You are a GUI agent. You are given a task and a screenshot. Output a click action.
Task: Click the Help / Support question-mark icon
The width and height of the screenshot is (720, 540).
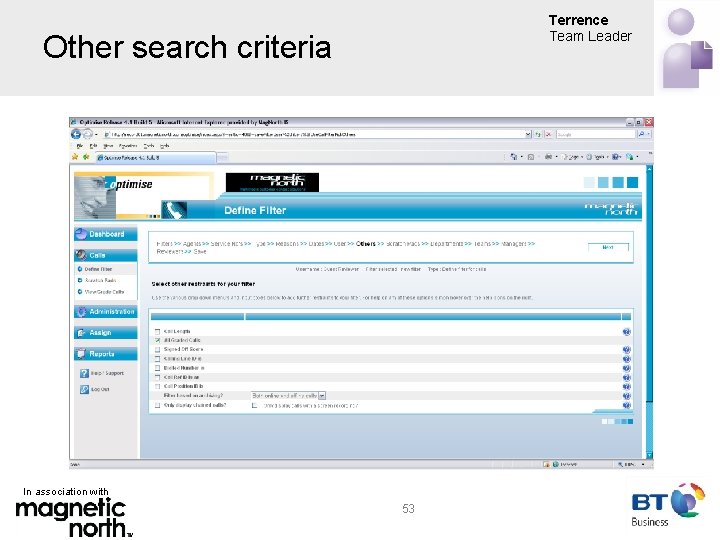(84, 373)
